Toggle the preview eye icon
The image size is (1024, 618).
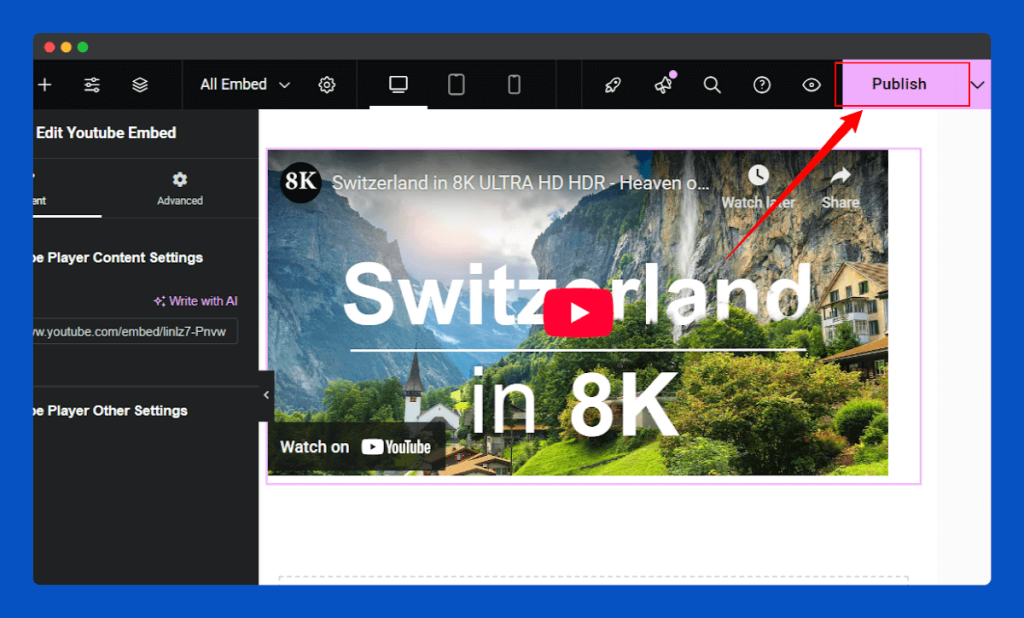click(811, 84)
